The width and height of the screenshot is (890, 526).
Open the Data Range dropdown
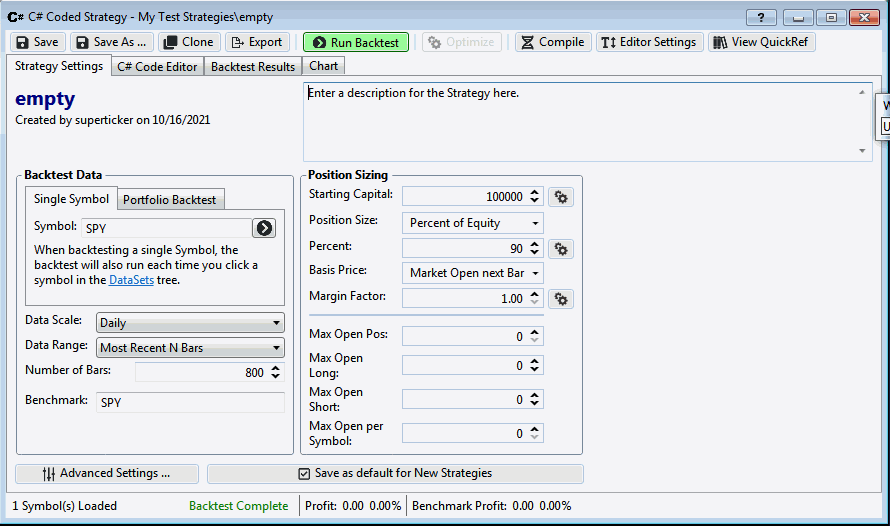(x=190, y=348)
